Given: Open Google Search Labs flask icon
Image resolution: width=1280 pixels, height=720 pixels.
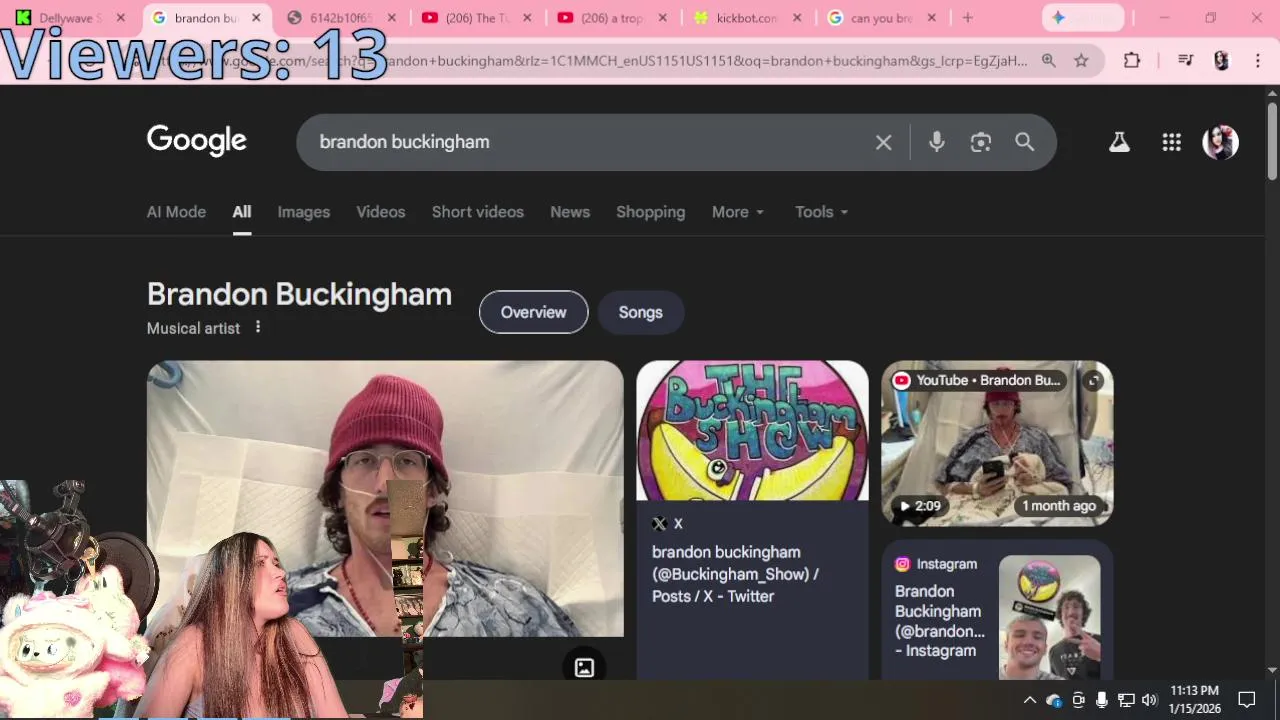Looking at the screenshot, I should [x=1119, y=142].
